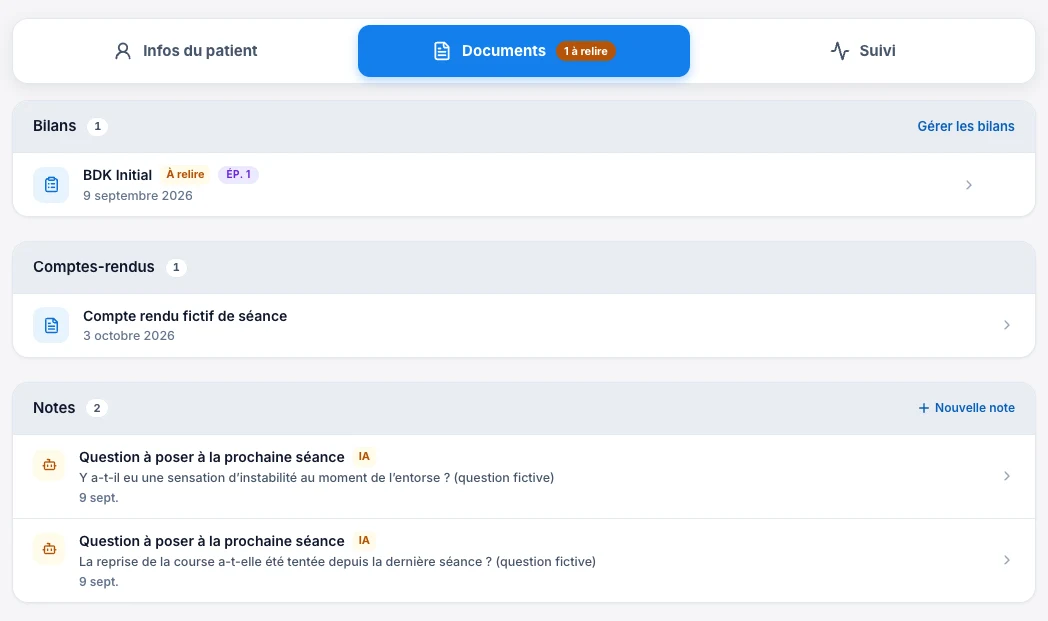Click the activity pulse icon beside Suivi

coord(840,51)
